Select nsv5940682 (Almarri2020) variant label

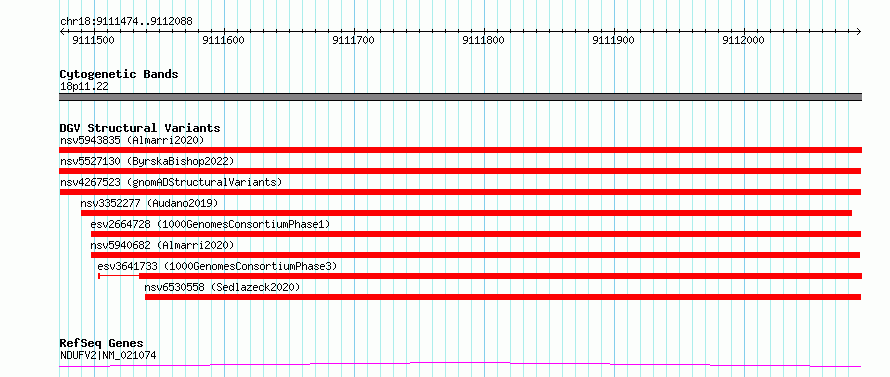tap(162, 245)
